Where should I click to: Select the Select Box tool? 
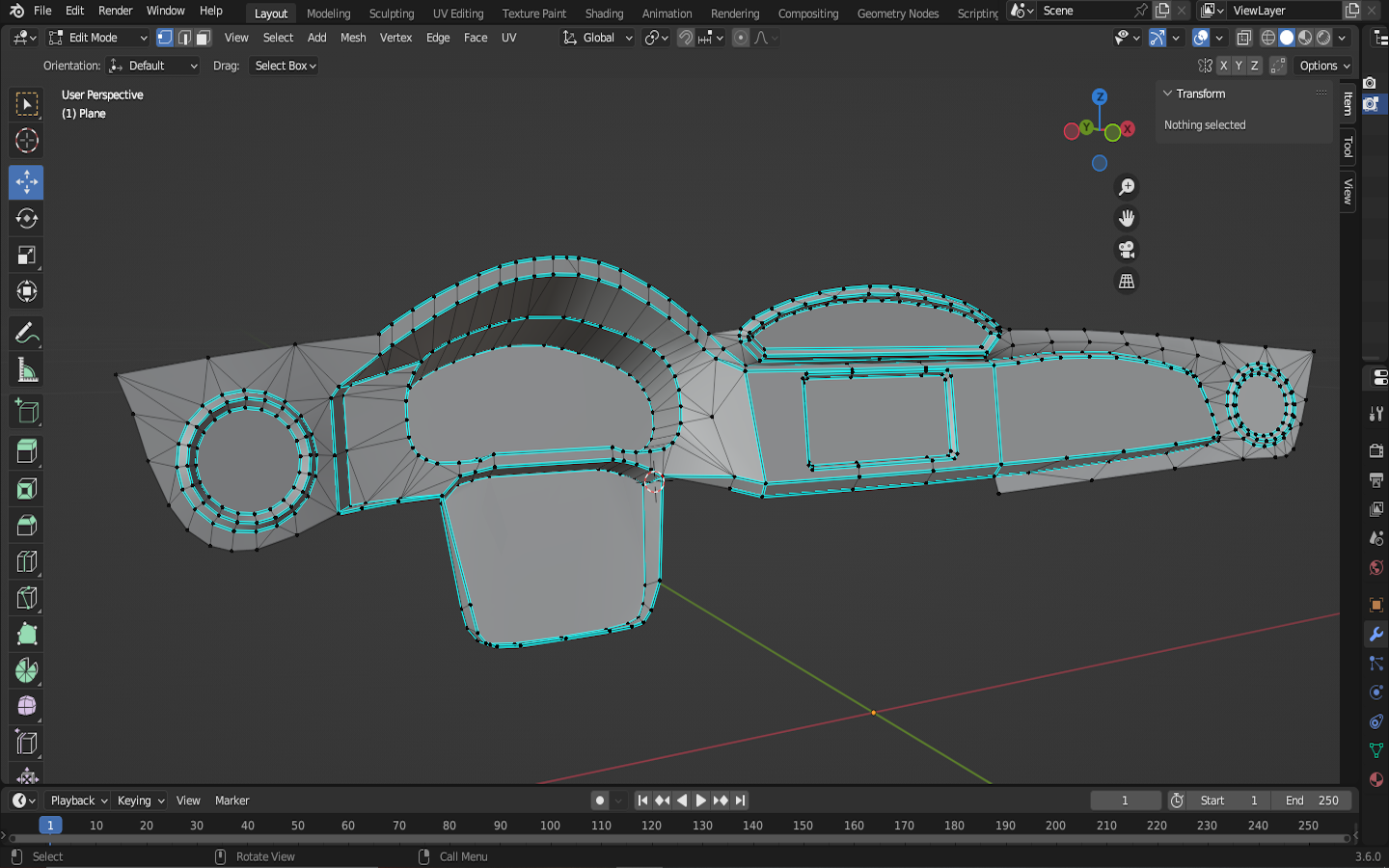pyautogui.click(x=27, y=103)
